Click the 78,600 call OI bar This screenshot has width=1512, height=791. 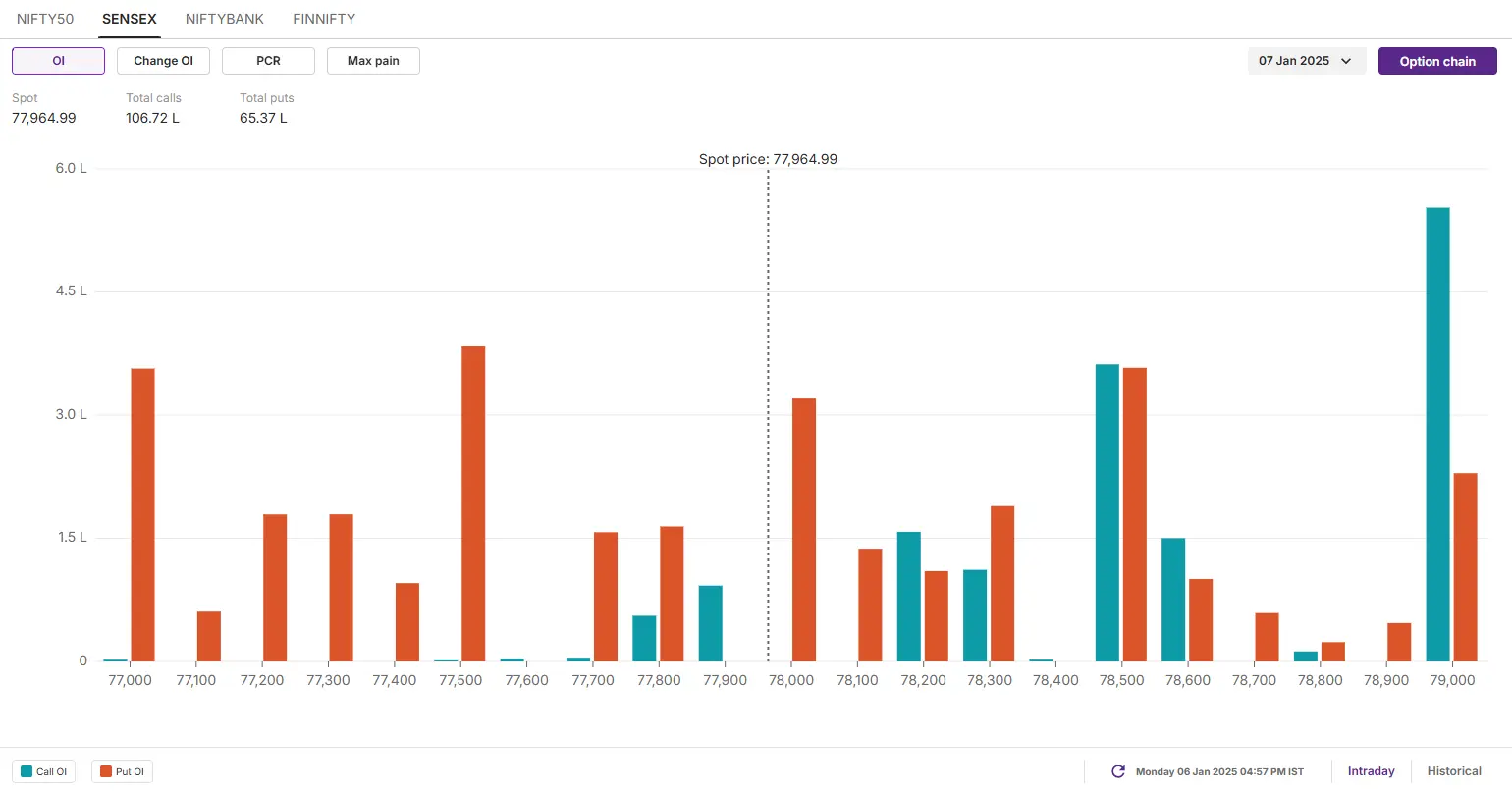(x=1173, y=600)
